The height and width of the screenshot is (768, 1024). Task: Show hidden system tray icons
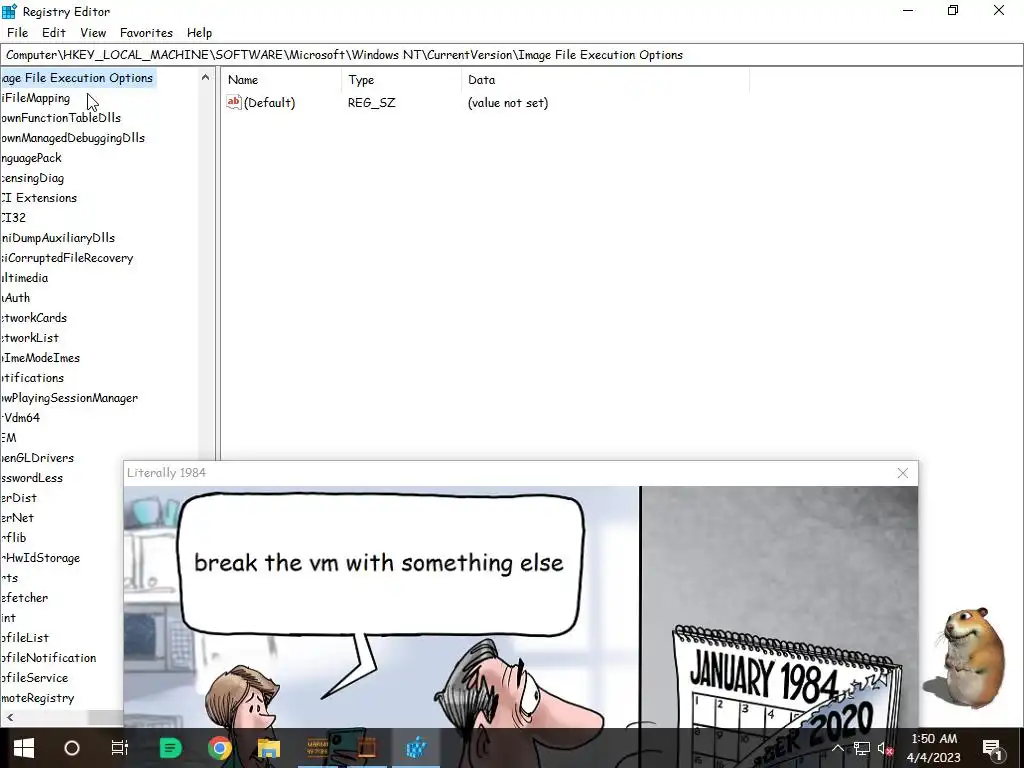[x=837, y=748]
